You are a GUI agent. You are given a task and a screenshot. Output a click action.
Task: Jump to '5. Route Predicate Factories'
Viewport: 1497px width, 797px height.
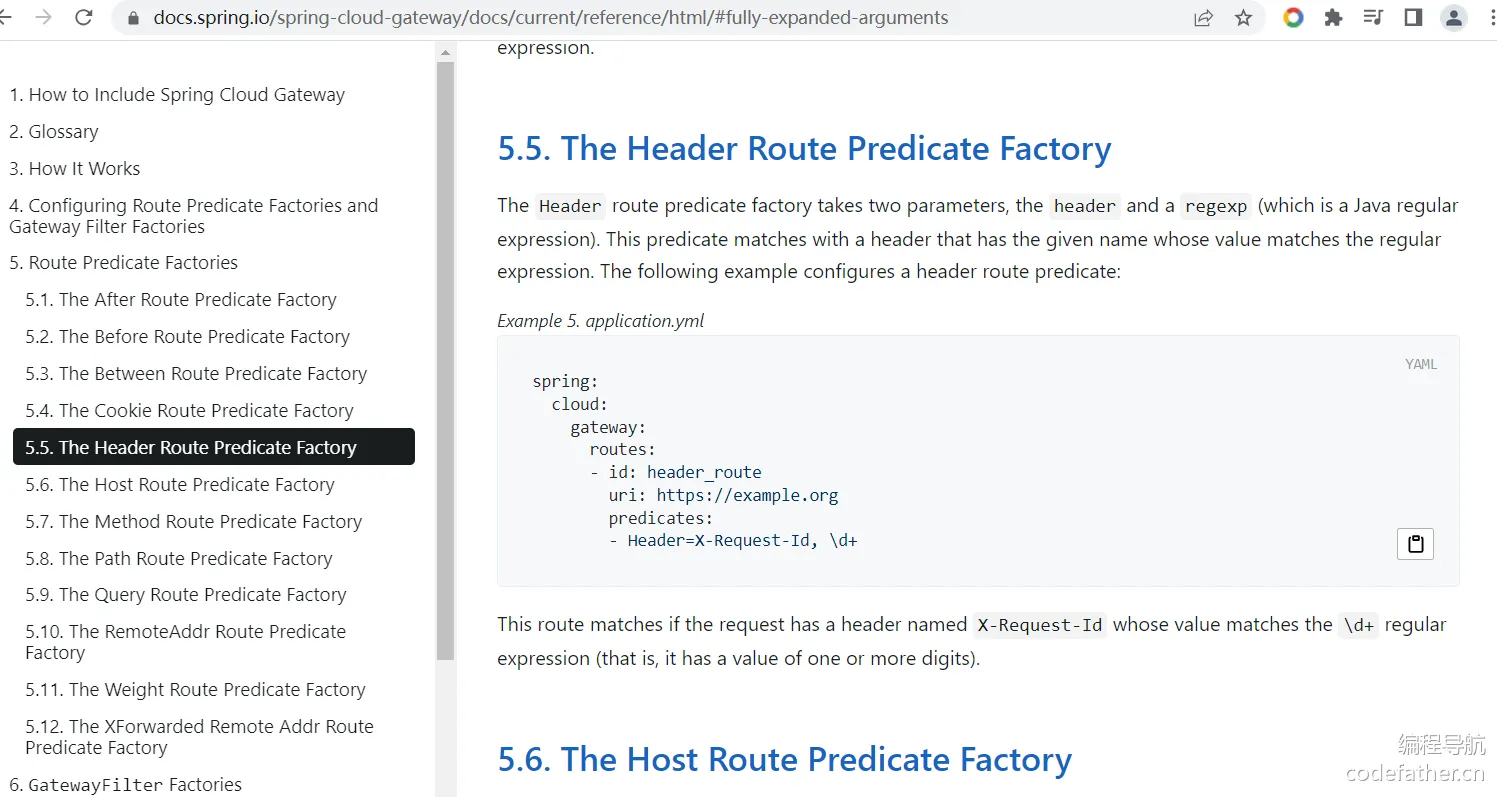[x=124, y=263]
